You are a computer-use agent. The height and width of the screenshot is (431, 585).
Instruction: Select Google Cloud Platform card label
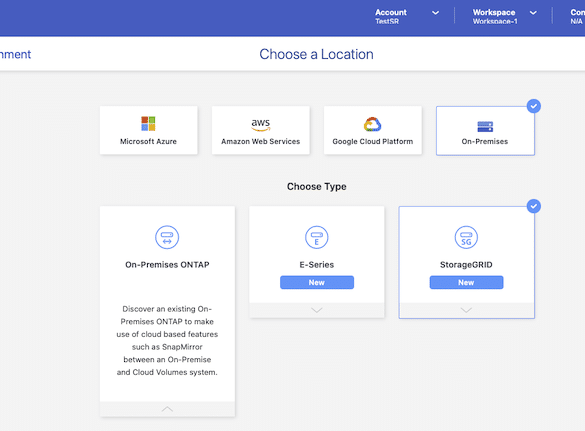[x=373, y=141]
